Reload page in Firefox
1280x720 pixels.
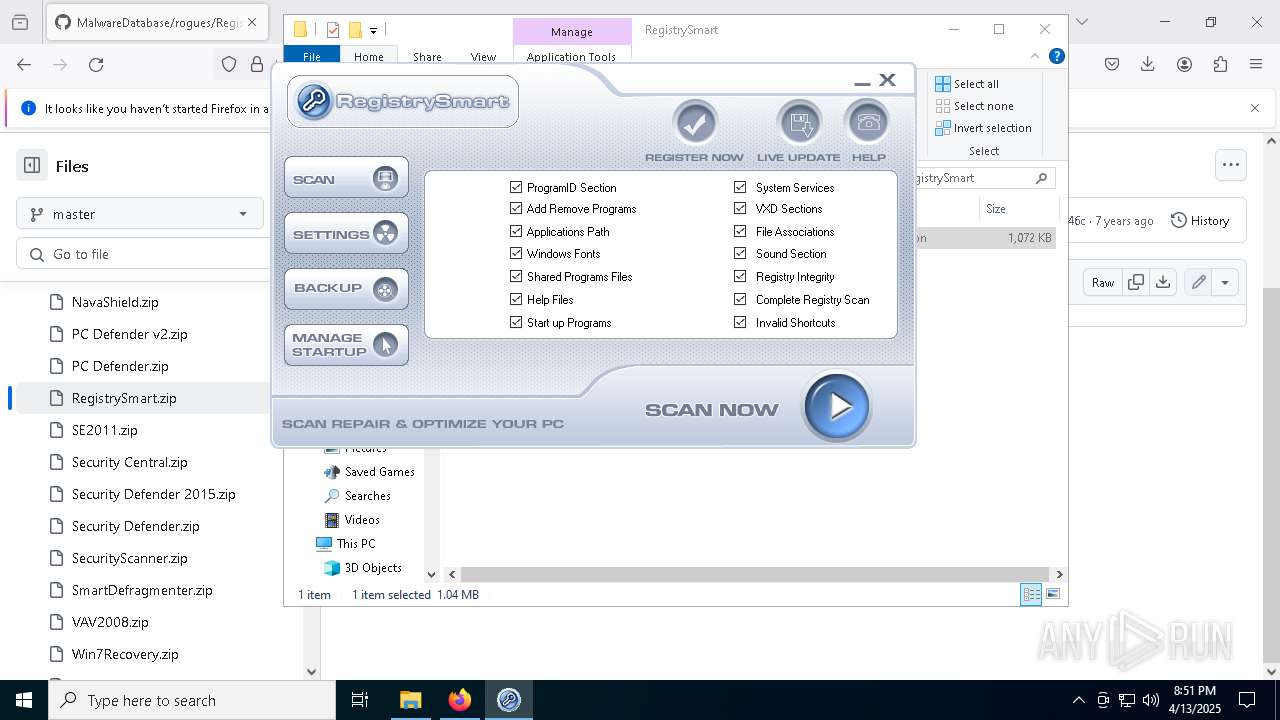point(96,65)
